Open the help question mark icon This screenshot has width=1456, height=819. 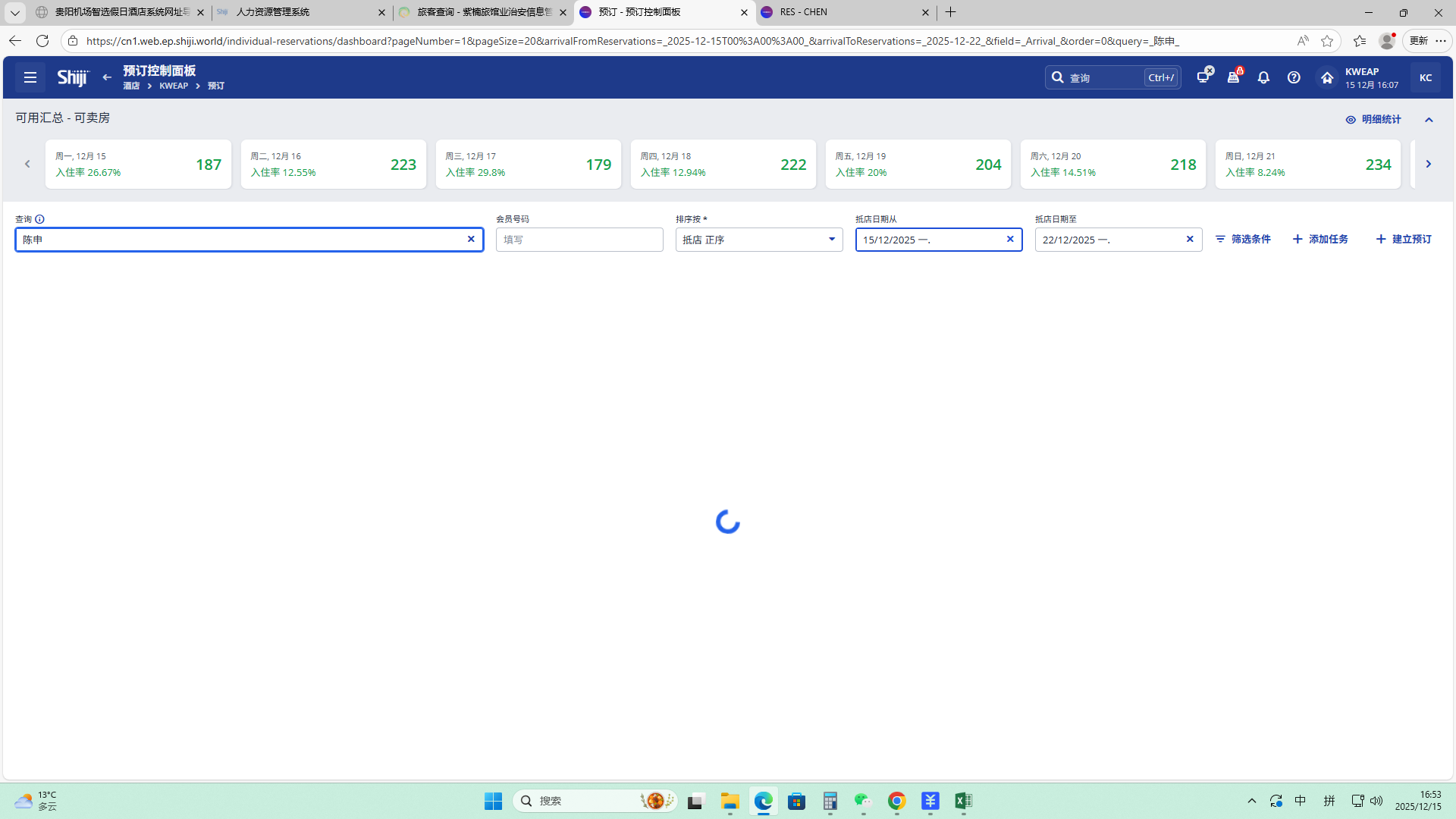(x=1294, y=77)
